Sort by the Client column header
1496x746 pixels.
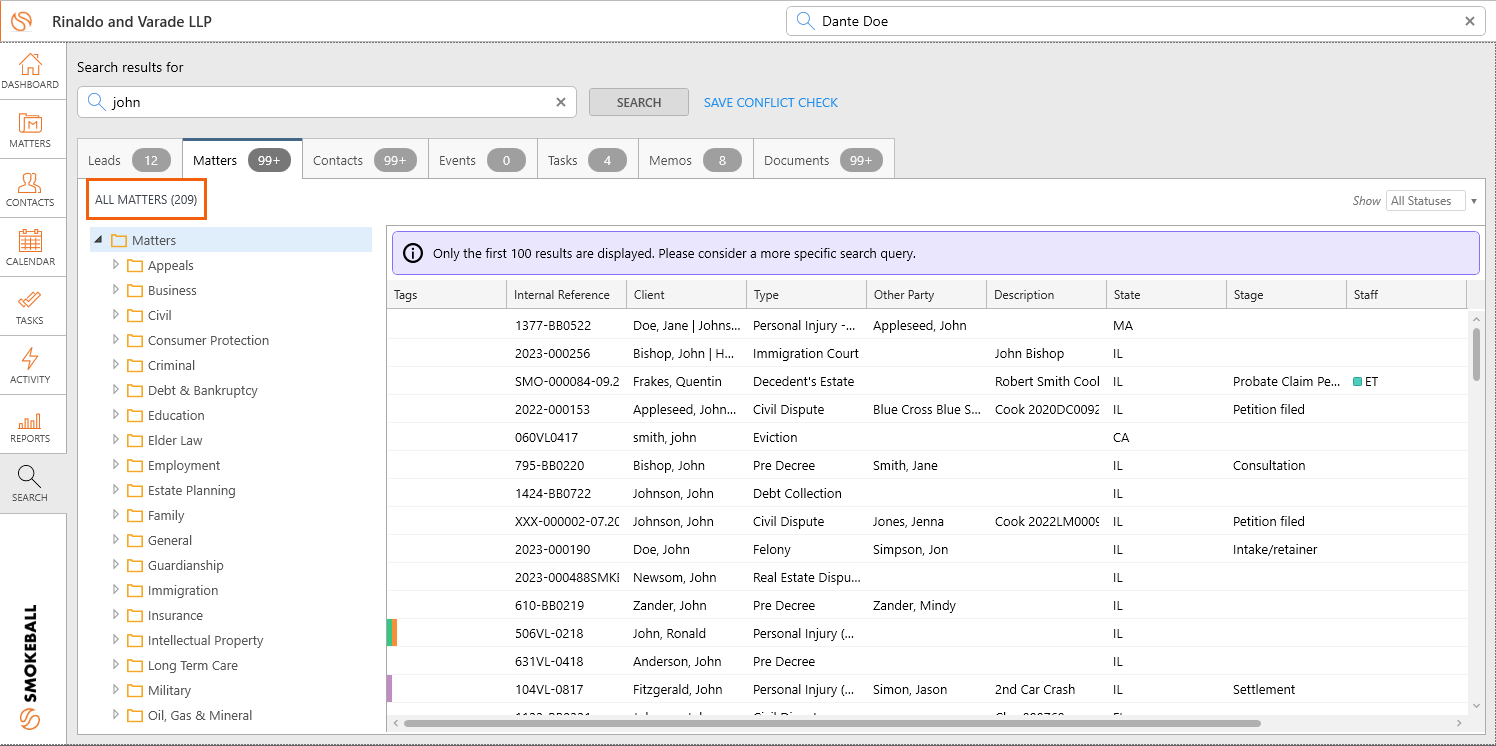click(x=687, y=295)
